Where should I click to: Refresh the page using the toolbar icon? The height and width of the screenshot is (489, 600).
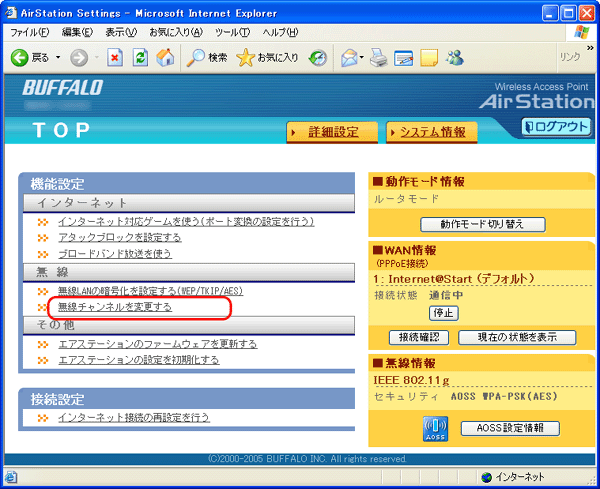click(x=140, y=58)
